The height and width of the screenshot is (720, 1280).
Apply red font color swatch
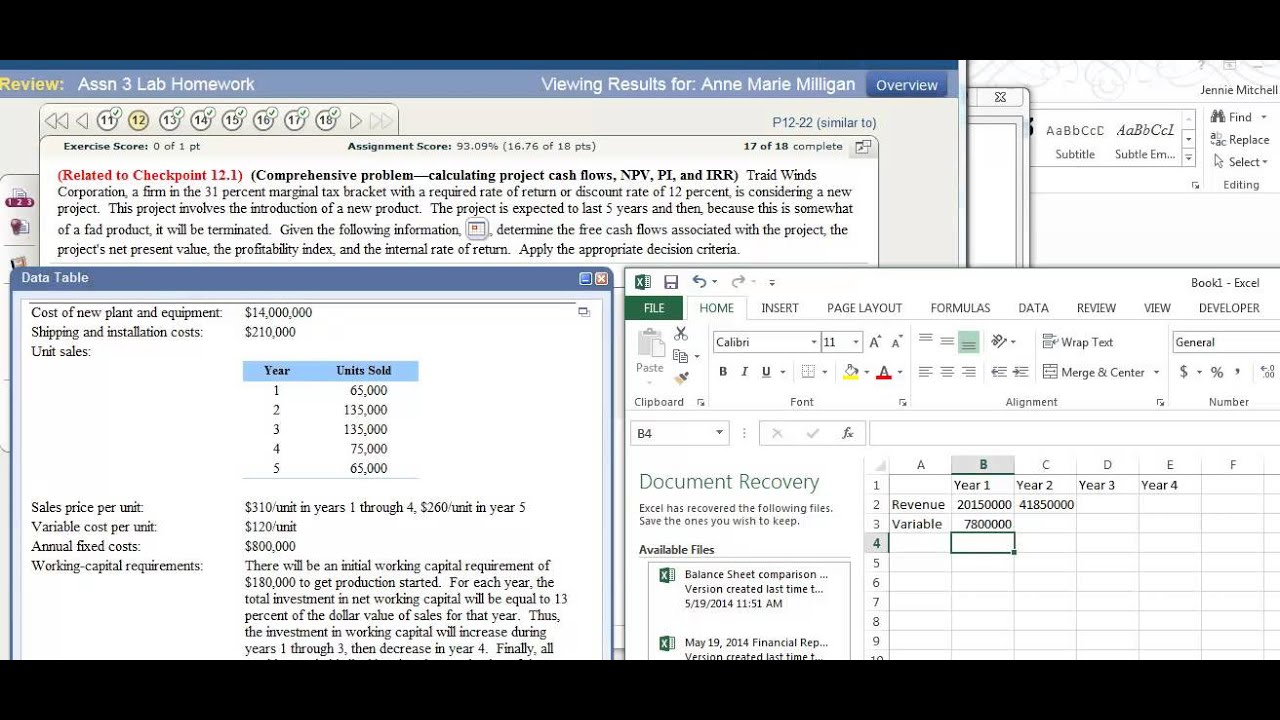[883, 372]
